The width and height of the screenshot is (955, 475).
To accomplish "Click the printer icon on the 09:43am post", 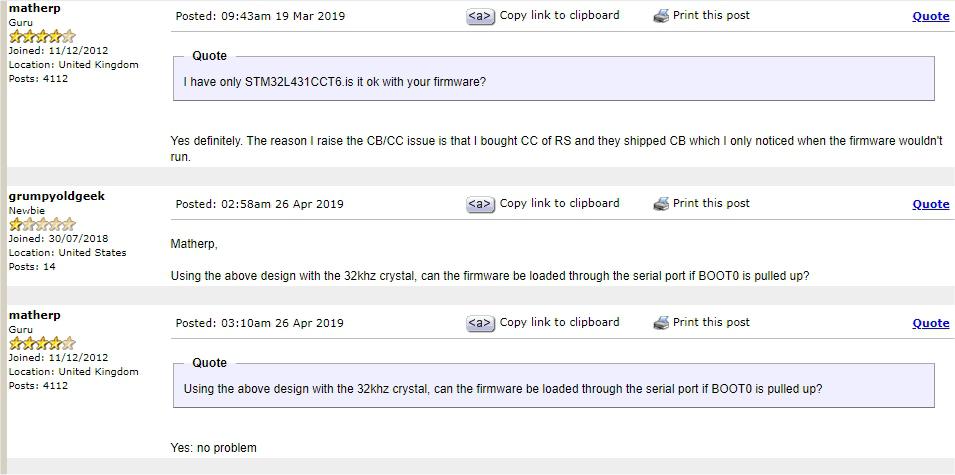I will tap(661, 16).
